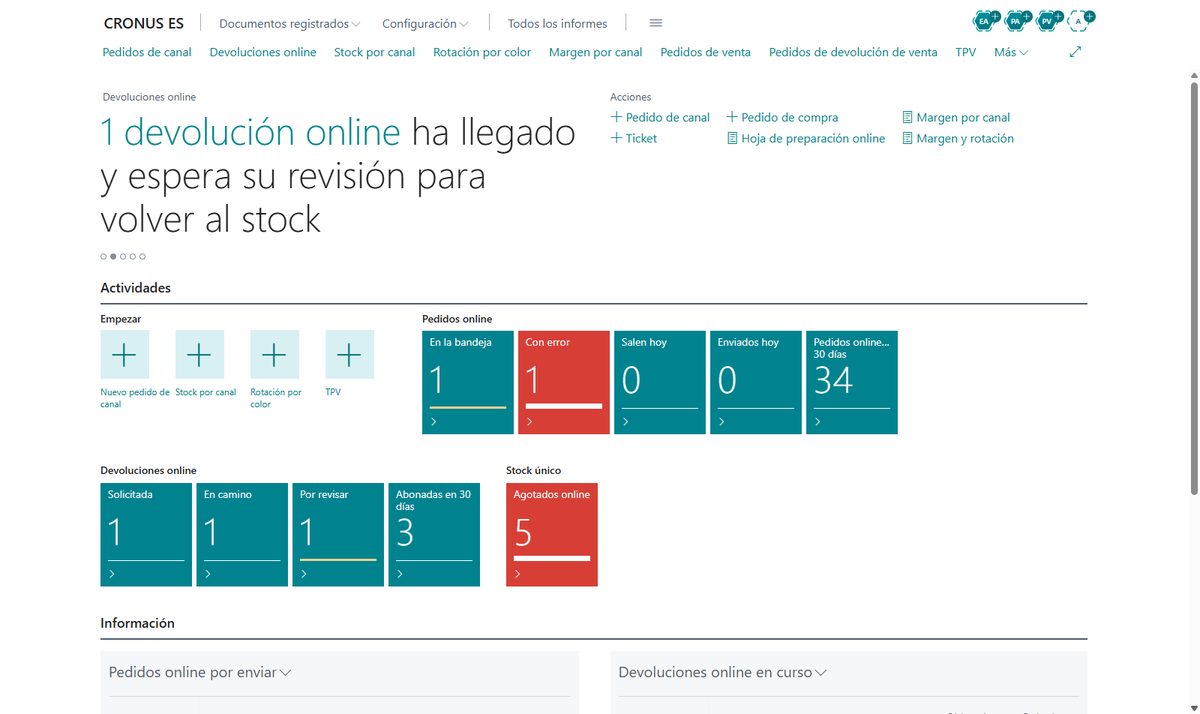Open the Solicitada returns tile
Image resolution: width=1200 pixels, height=714 pixels.
[x=146, y=534]
